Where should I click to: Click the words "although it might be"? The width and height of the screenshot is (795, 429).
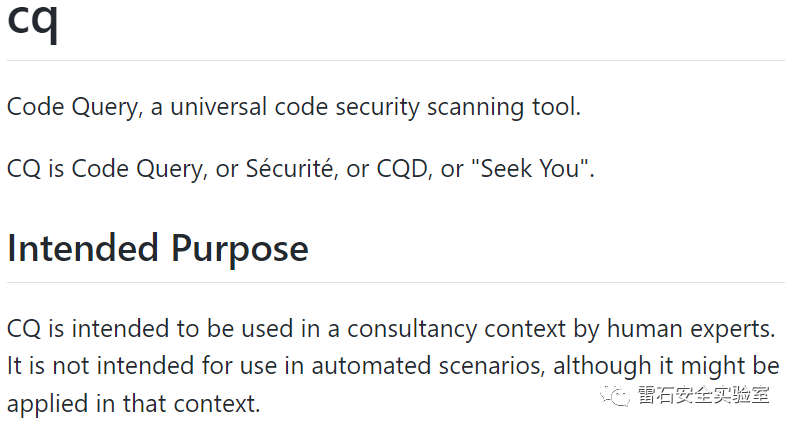[x=666, y=366]
